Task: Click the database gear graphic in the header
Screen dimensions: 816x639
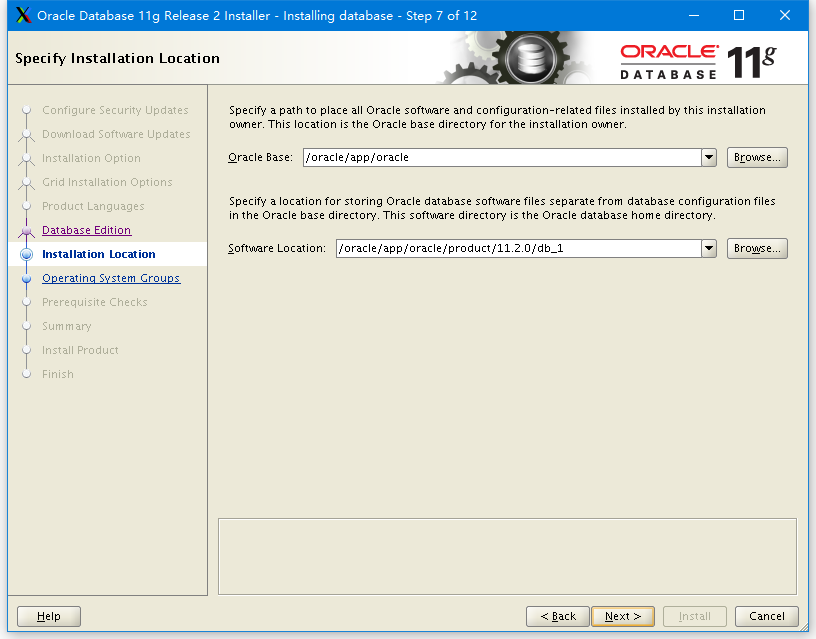Action: (530, 58)
